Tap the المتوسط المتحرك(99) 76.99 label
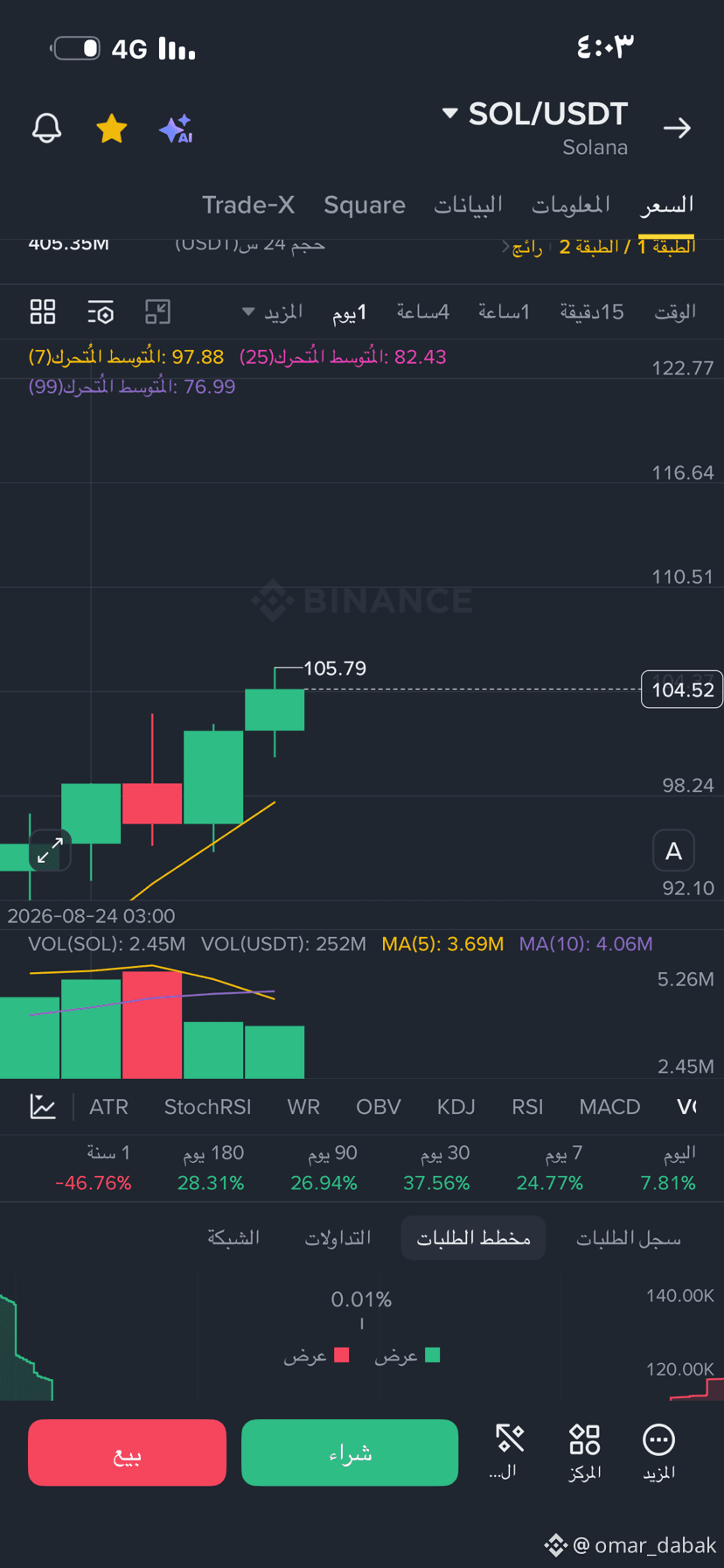Screen dimensions: 724x1568 tap(132, 386)
